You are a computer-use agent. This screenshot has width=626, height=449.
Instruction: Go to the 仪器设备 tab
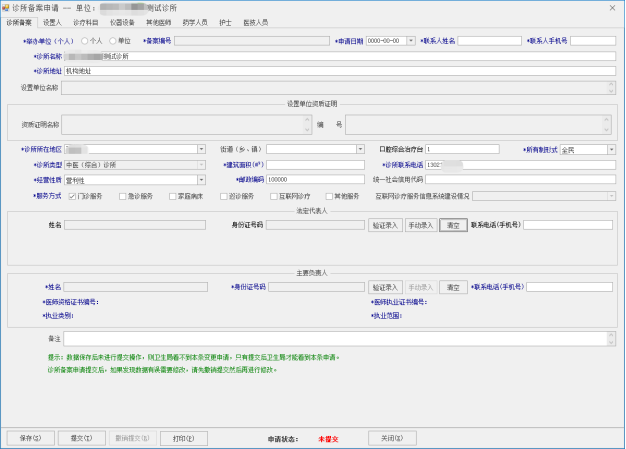pos(122,23)
